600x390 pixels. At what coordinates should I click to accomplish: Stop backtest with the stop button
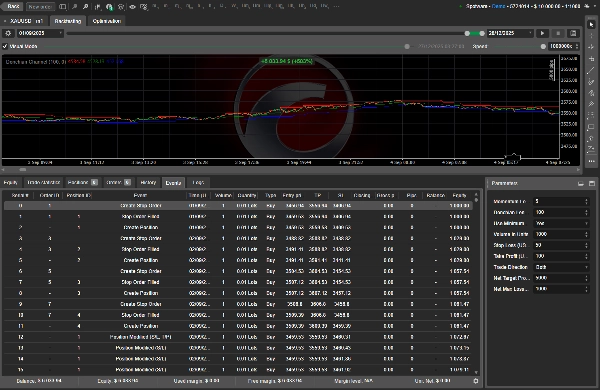558,33
